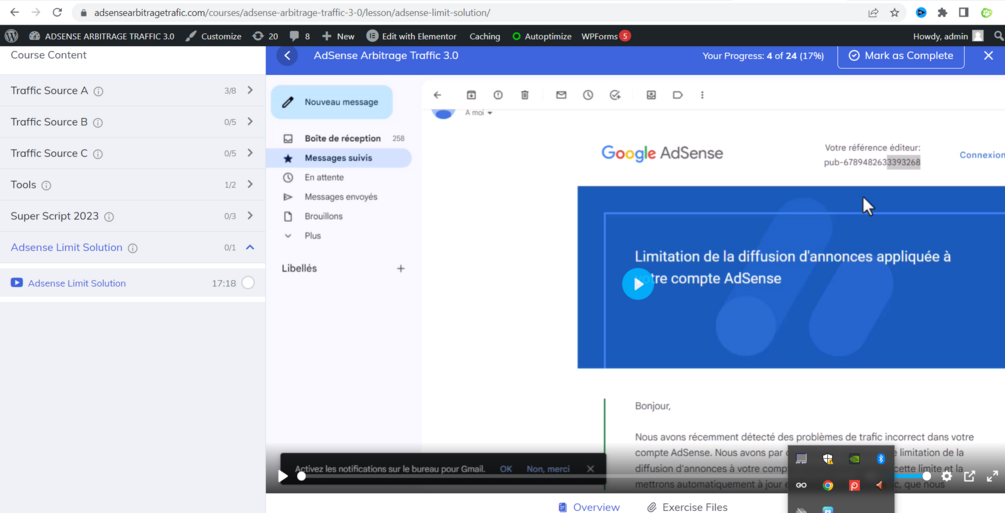Click the course back arrow circle

[287, 56]
